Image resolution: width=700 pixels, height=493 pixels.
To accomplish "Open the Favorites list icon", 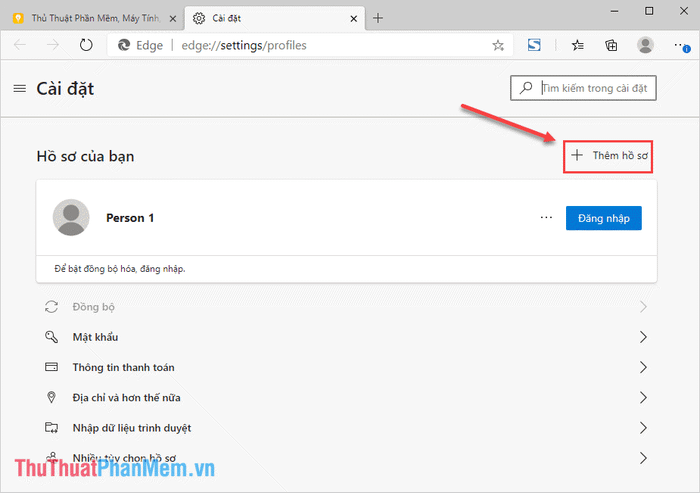I will 578,45.
